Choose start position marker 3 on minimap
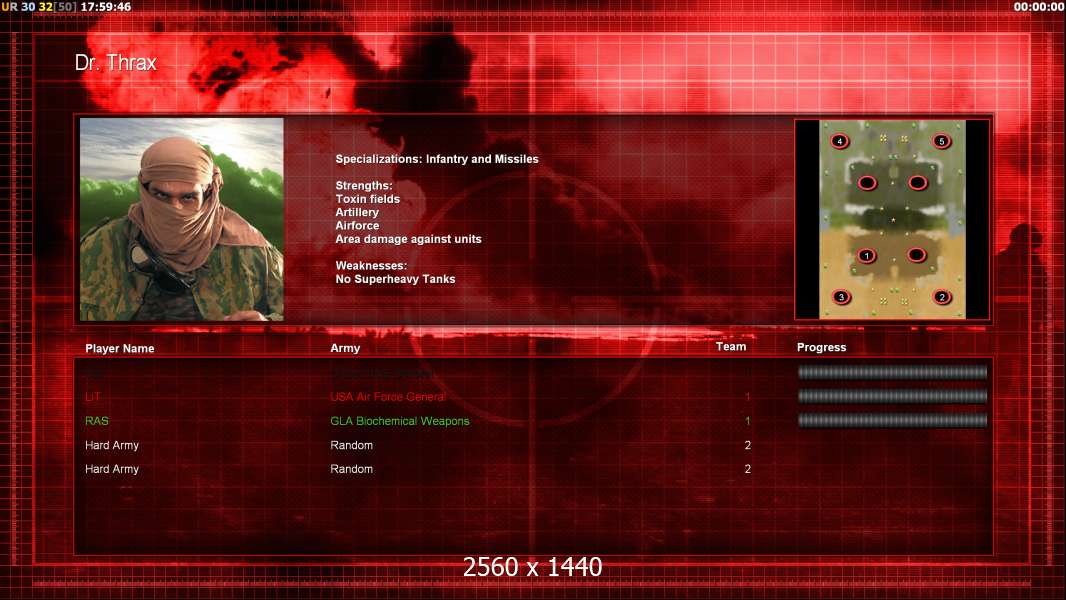Image resolution: width=1066 pixels, height=600 pixels. point(842,297)
